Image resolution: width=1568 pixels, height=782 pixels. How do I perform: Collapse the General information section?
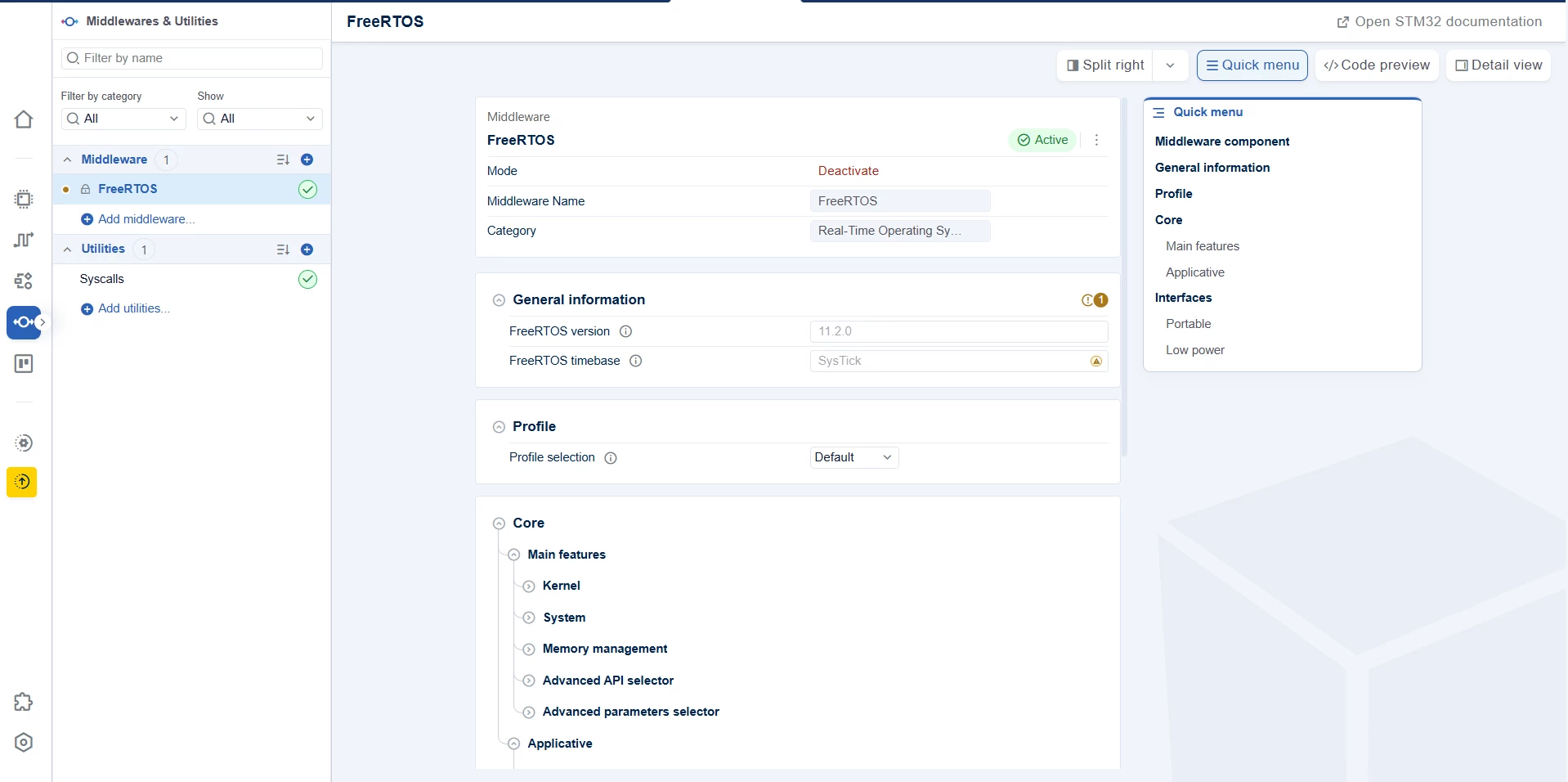[499, 300]
